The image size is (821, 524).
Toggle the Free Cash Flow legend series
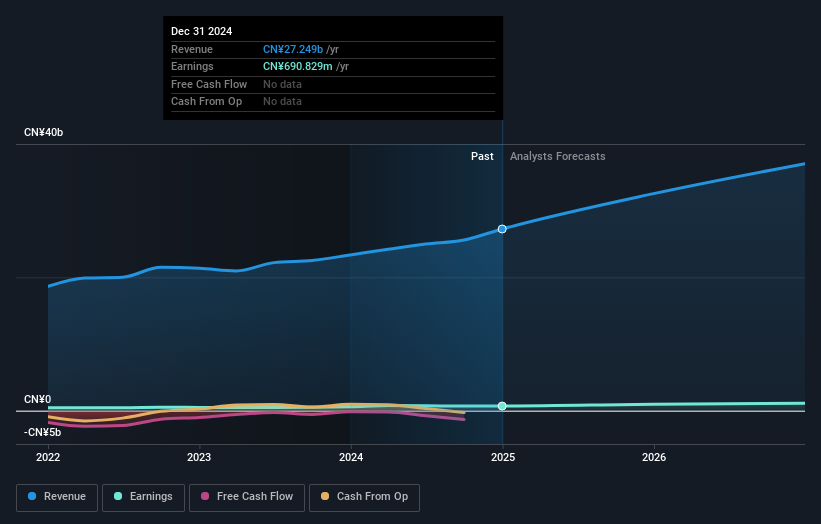[x=247, y=497]
